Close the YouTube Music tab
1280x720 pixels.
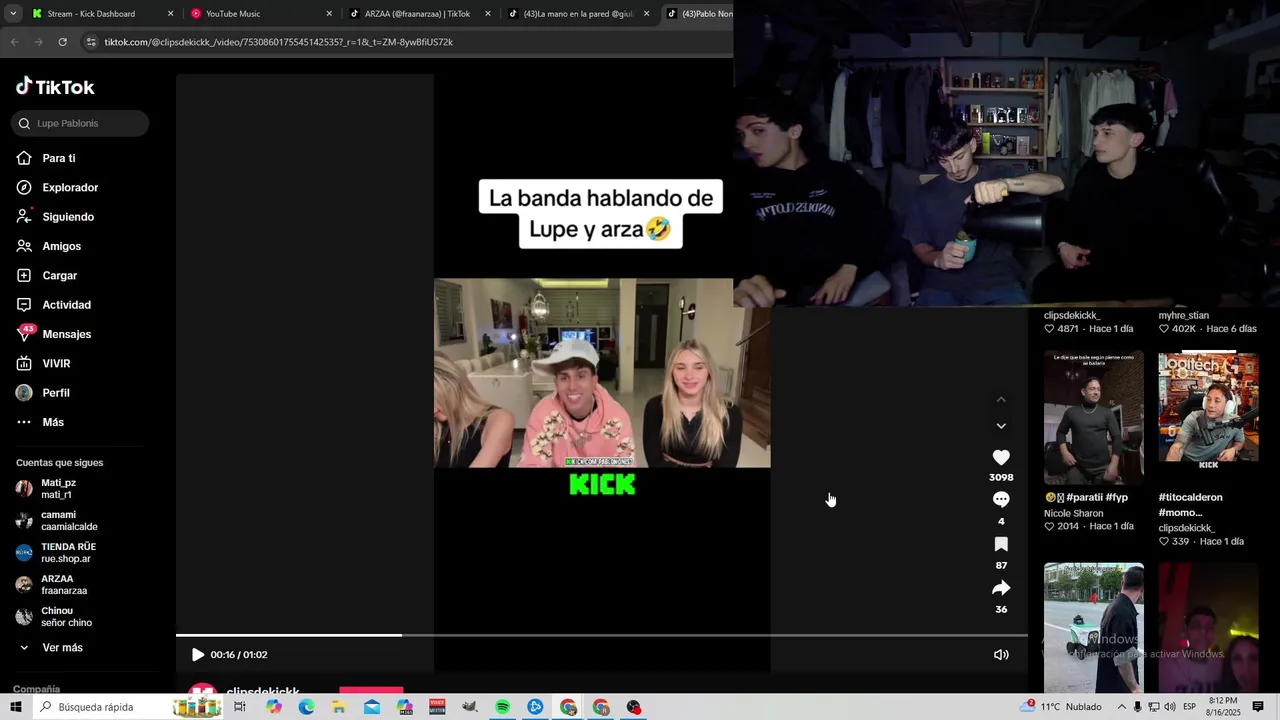[x=329, y=14]
